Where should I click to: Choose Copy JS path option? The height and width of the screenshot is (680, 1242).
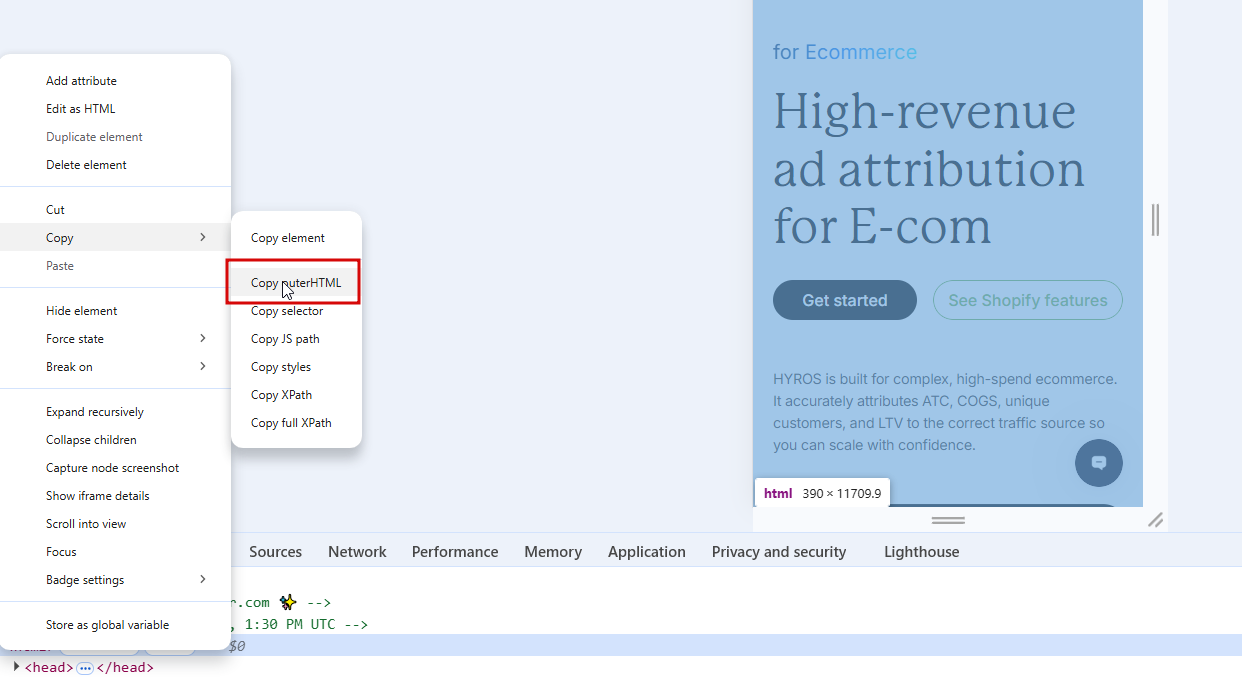tap(285, 339)
